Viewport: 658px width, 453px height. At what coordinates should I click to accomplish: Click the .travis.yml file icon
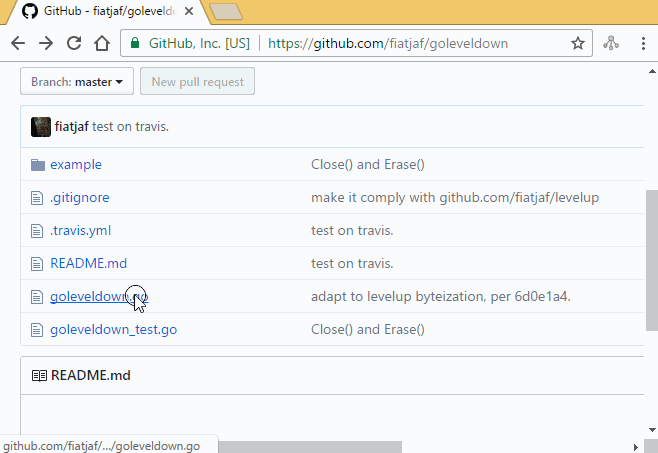click(37, 231)
